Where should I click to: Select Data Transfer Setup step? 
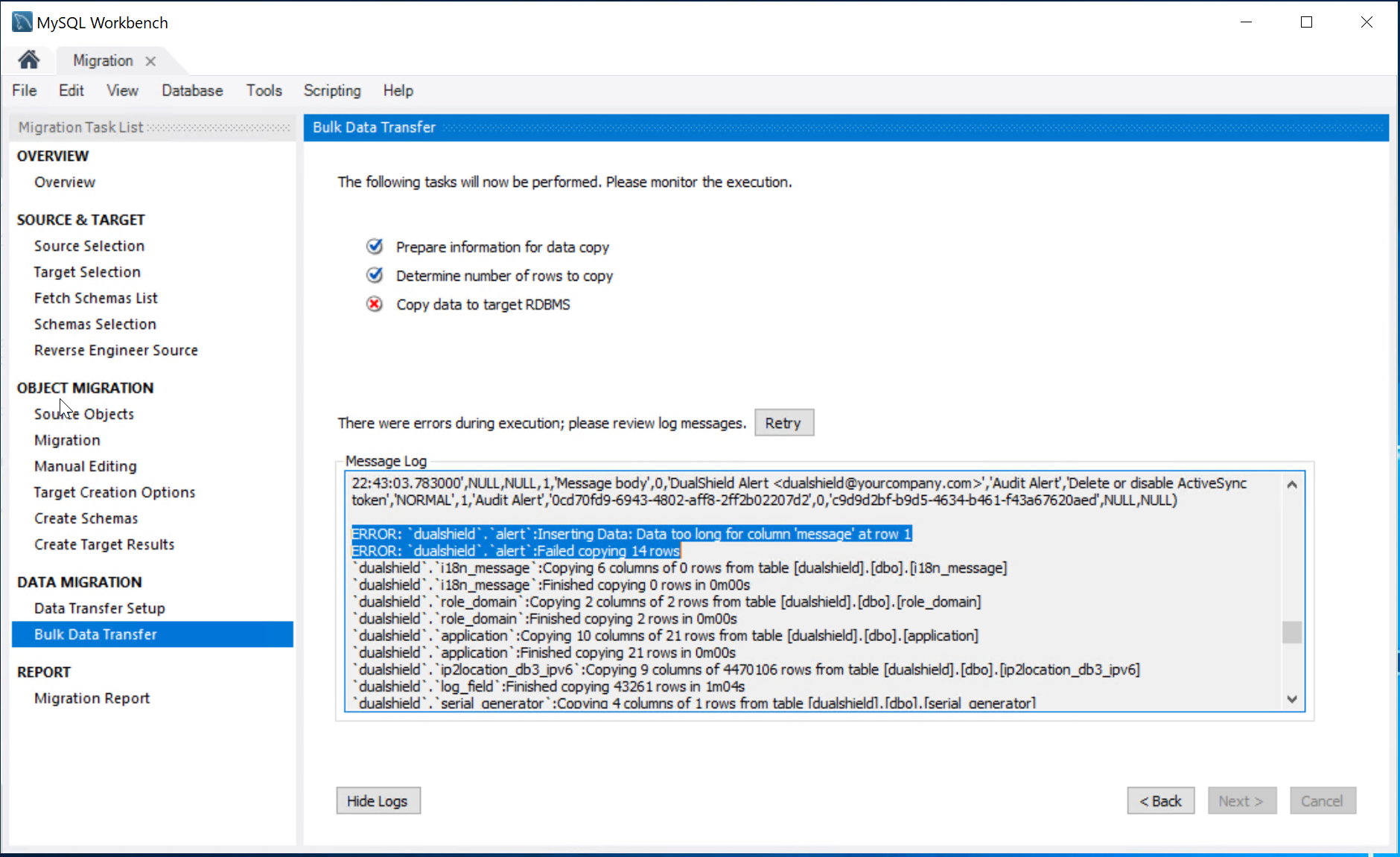pos(99,608)
